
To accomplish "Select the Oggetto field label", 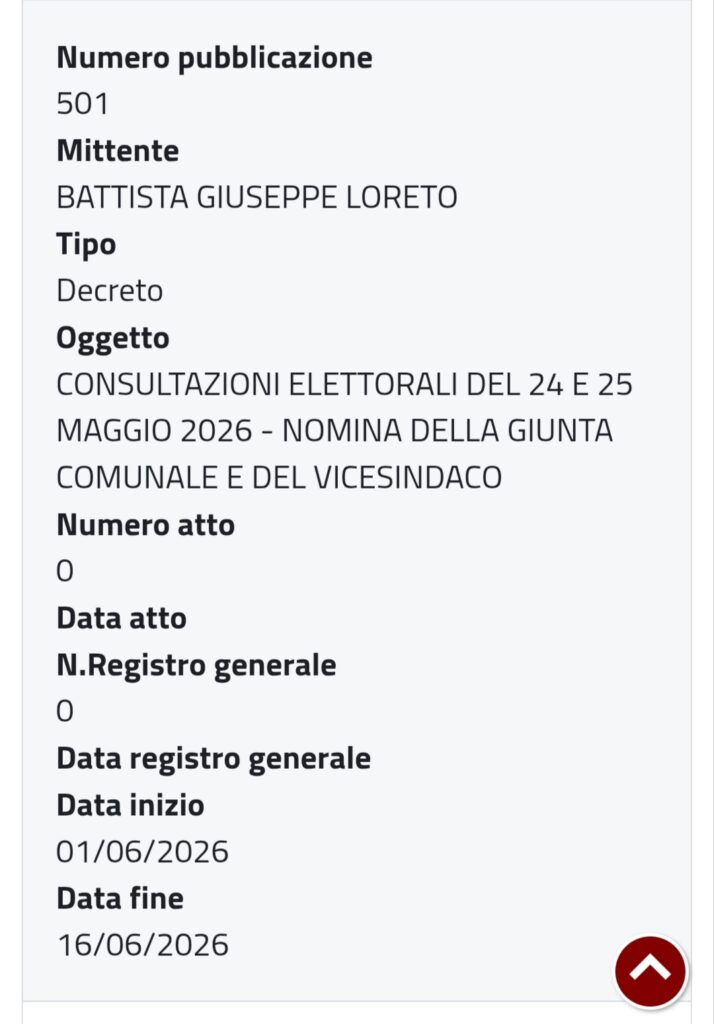I will (x=113, y=339).
